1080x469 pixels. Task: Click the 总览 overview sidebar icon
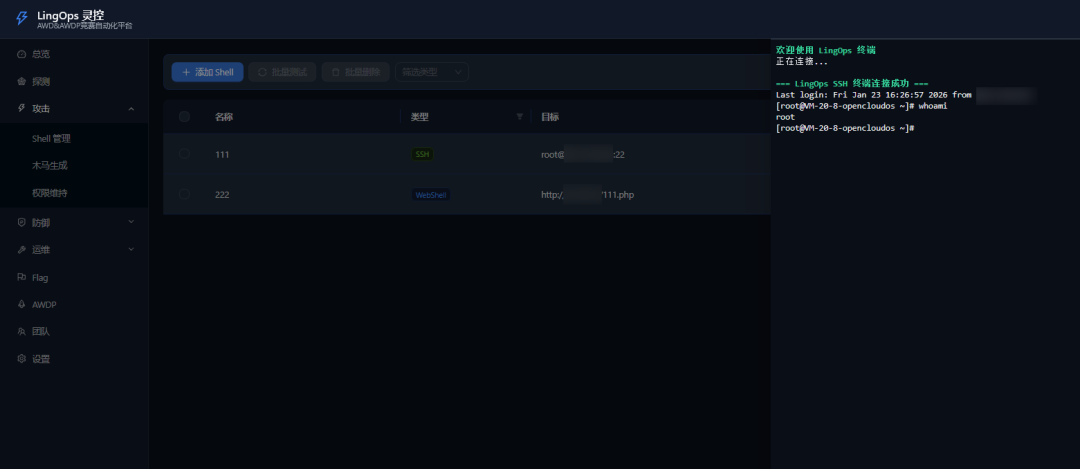[22, 54]
